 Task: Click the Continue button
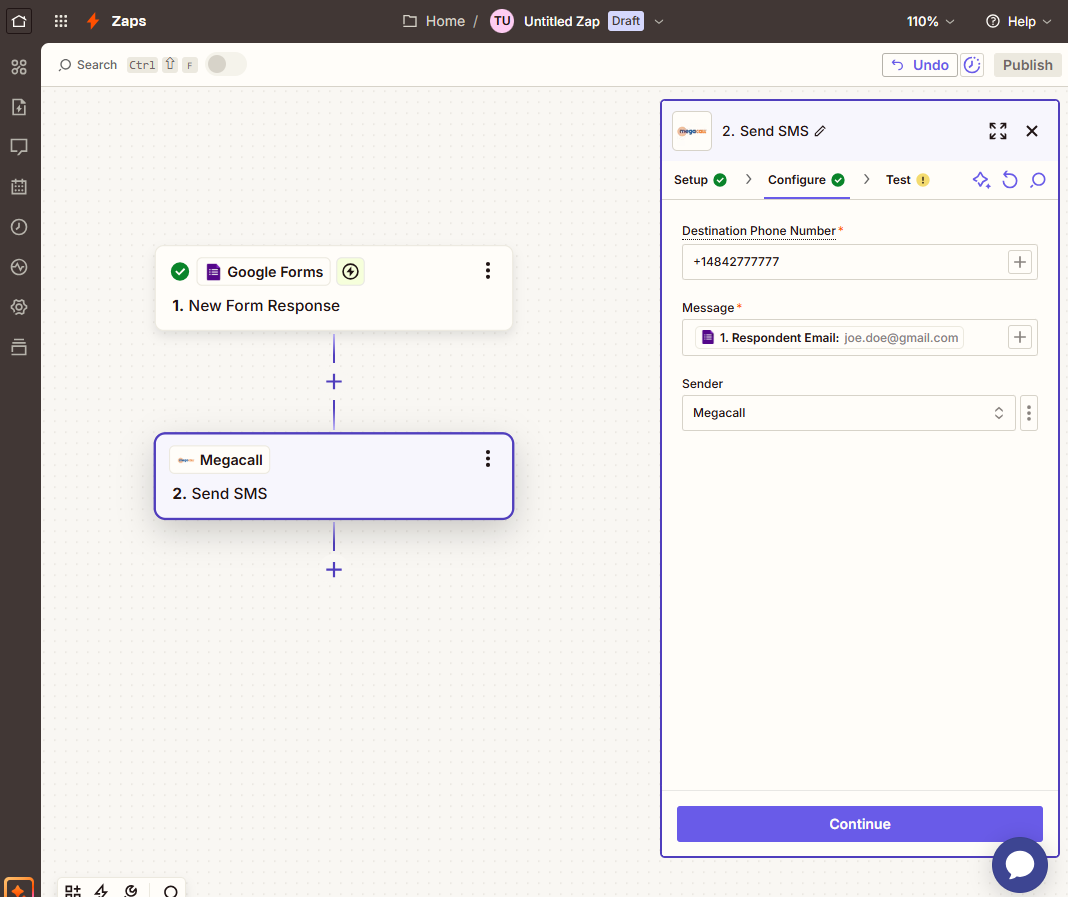click(x=859, y=824)
